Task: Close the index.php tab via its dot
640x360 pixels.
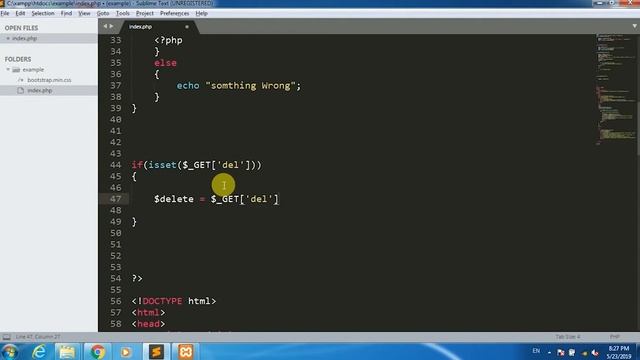Action: [x=187, y=27]
